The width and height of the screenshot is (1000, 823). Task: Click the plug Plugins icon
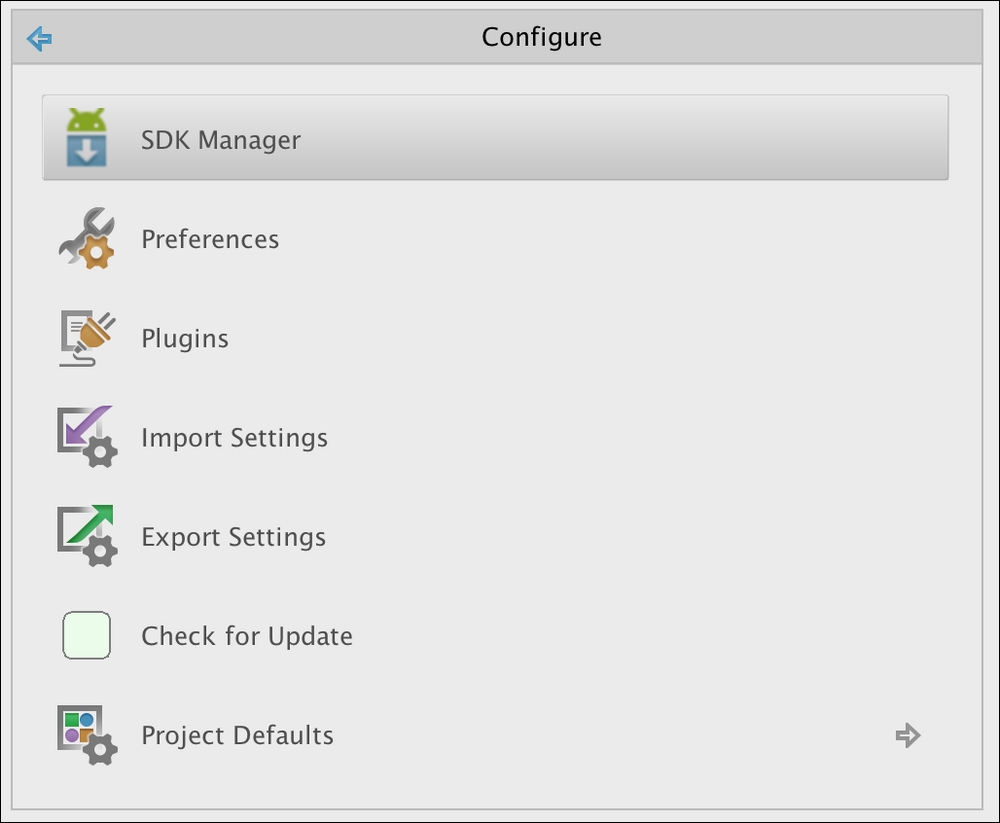[x=87, y=338]
